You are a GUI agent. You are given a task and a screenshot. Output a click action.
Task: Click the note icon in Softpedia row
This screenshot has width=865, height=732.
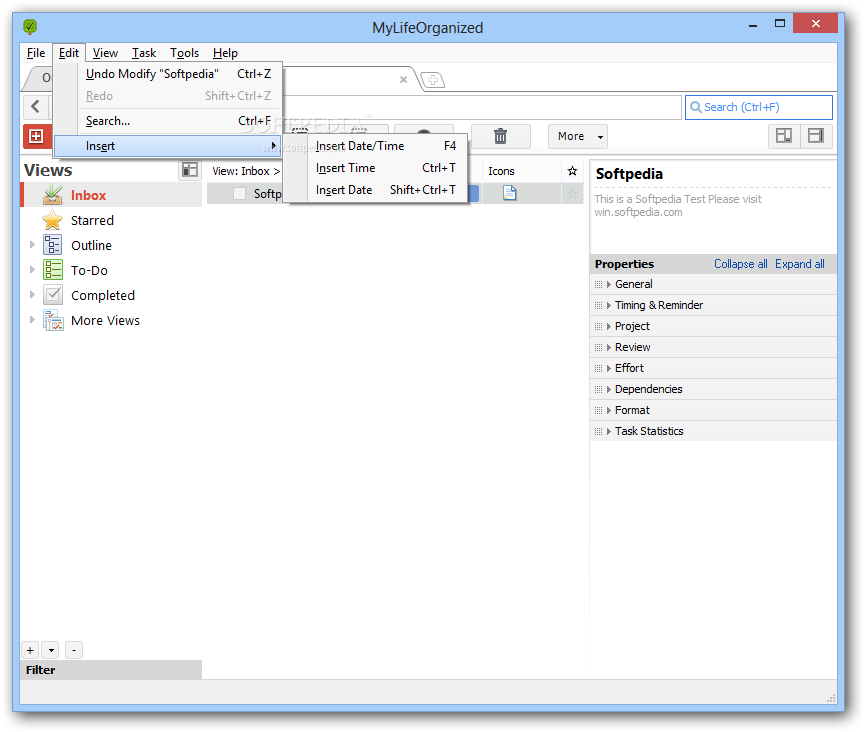[x=509, y=193]
